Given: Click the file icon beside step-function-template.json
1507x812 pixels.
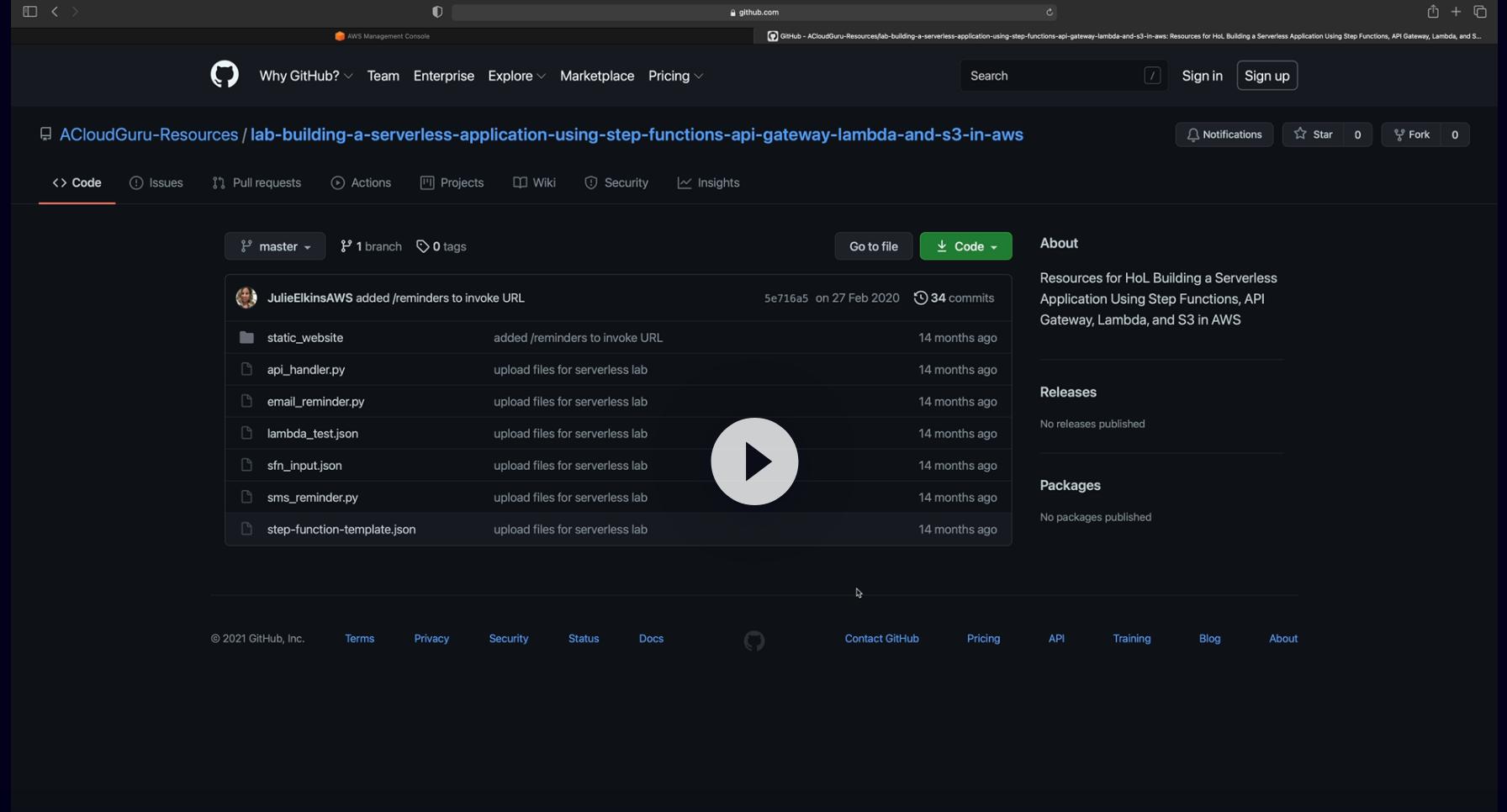Looking at the screenshot, I should [x=246, y=529].
